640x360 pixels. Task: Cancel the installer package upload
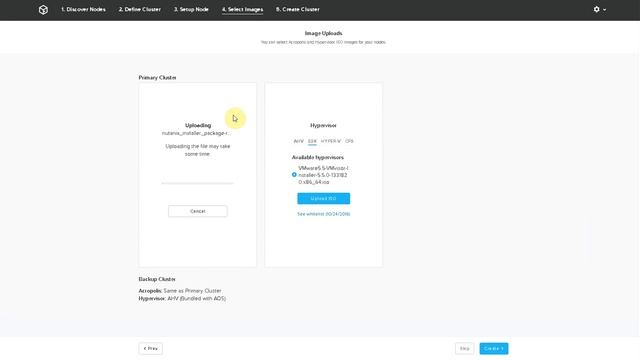(x=198, y=211)
